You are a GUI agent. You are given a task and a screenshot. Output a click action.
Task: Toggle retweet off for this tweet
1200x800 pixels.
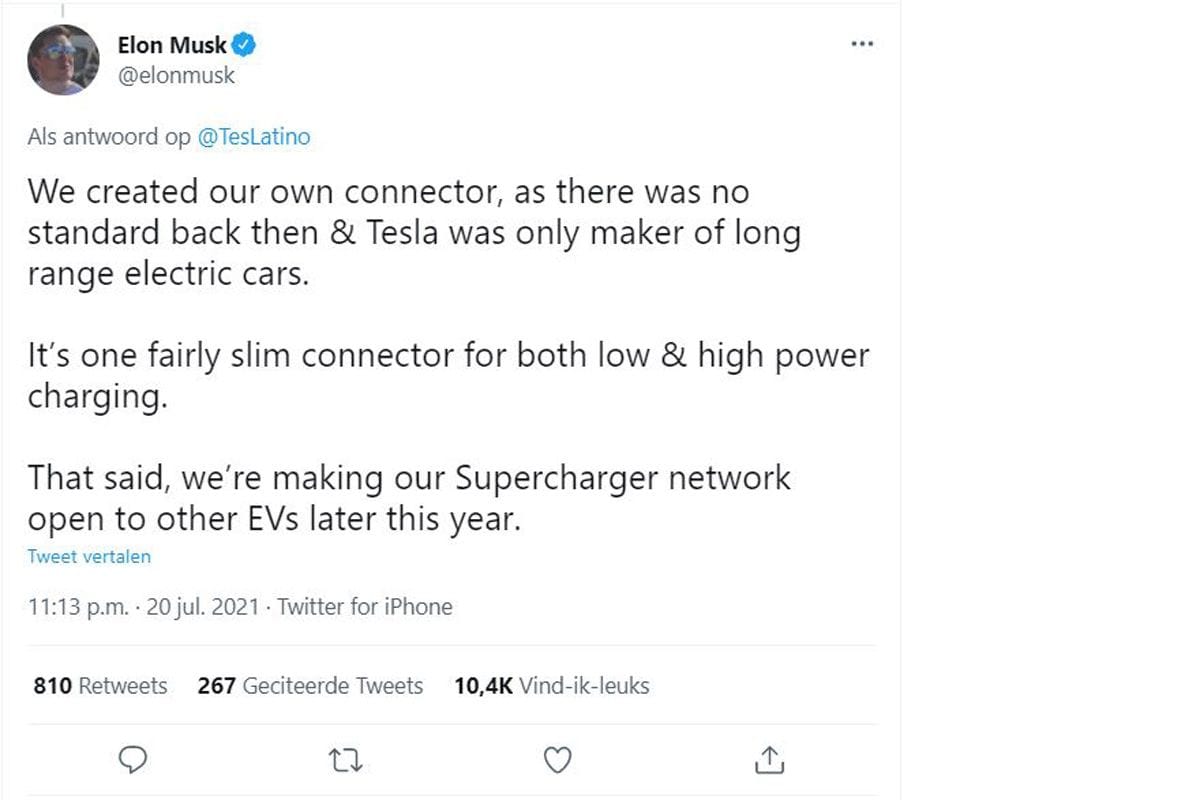(345, 760)
